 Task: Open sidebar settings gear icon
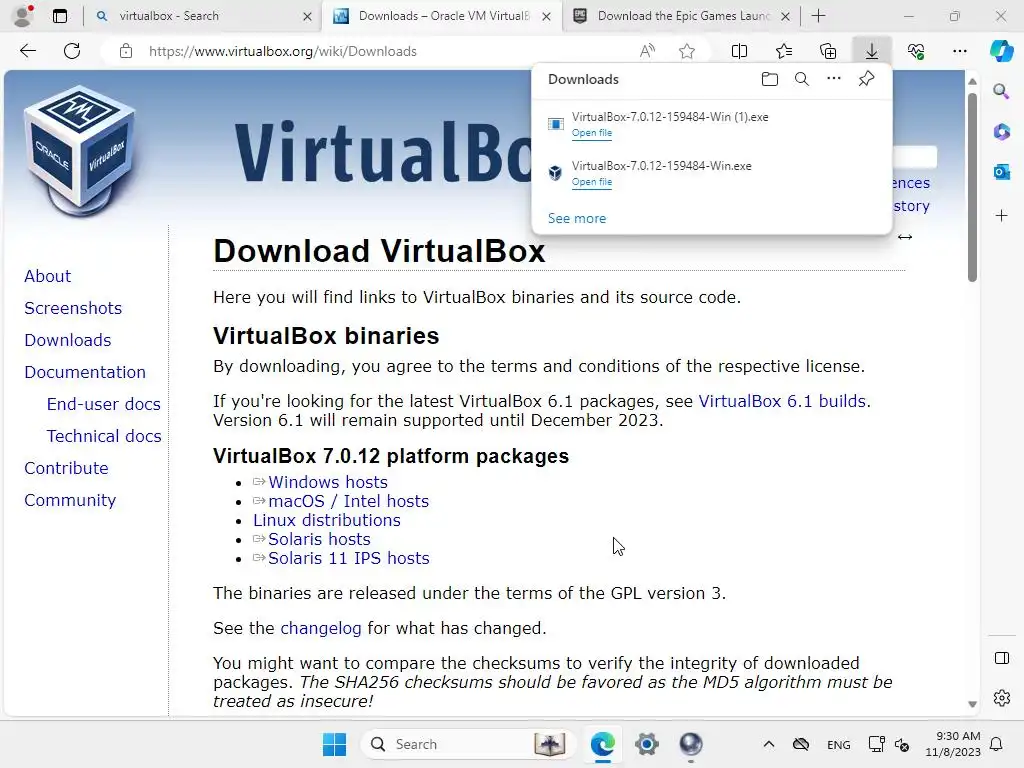point(1001,698)
